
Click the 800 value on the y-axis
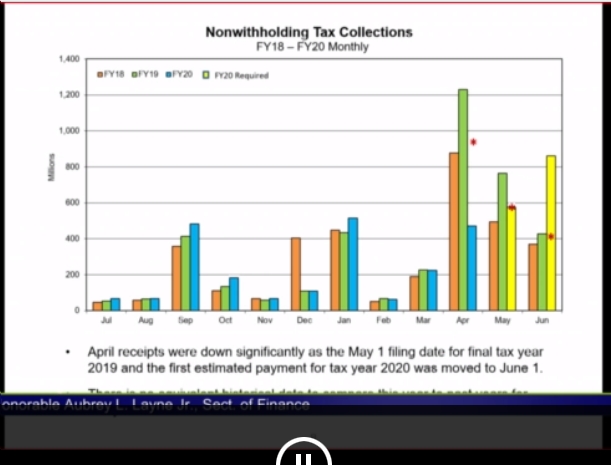pos(72,167)
